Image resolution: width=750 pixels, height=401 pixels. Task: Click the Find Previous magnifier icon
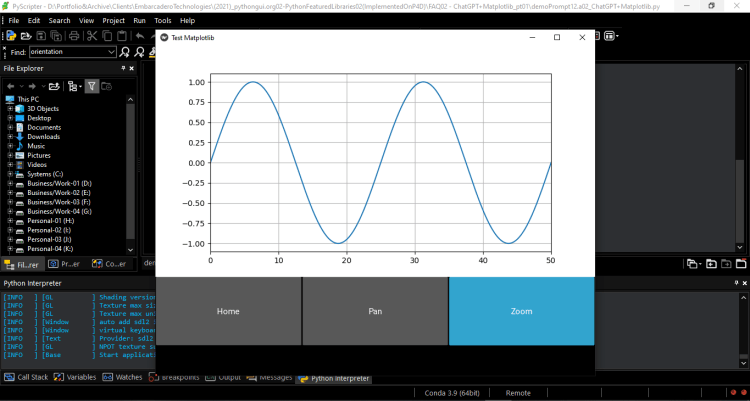pyautogui.click(x=139, y=52)
